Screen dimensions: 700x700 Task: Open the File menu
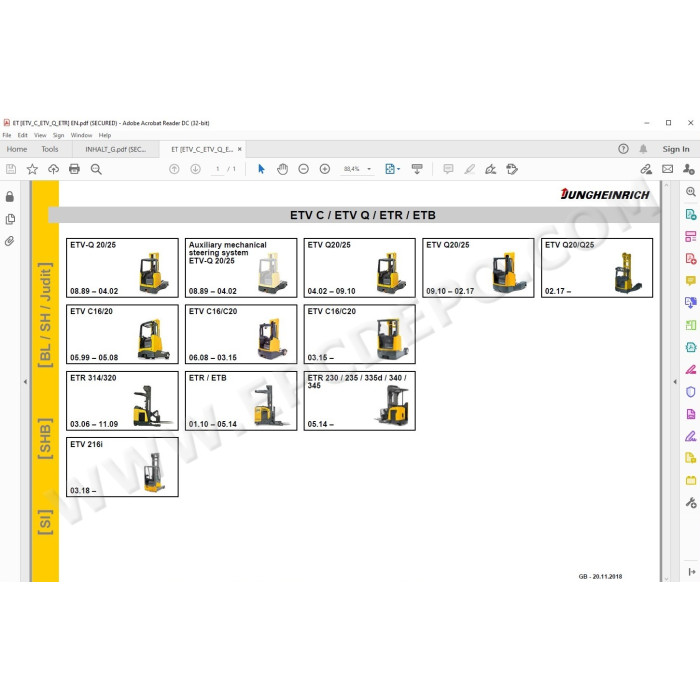click(7, 135)
